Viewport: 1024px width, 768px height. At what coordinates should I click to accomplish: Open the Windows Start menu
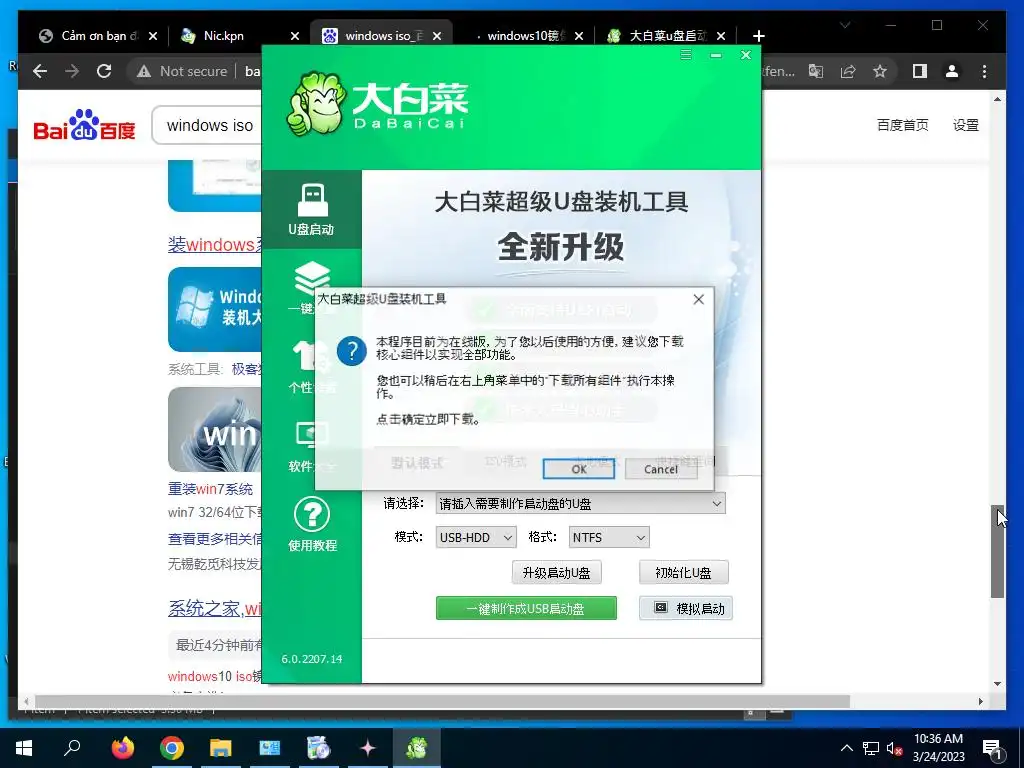pyautogui.click(x=24, y=748)
